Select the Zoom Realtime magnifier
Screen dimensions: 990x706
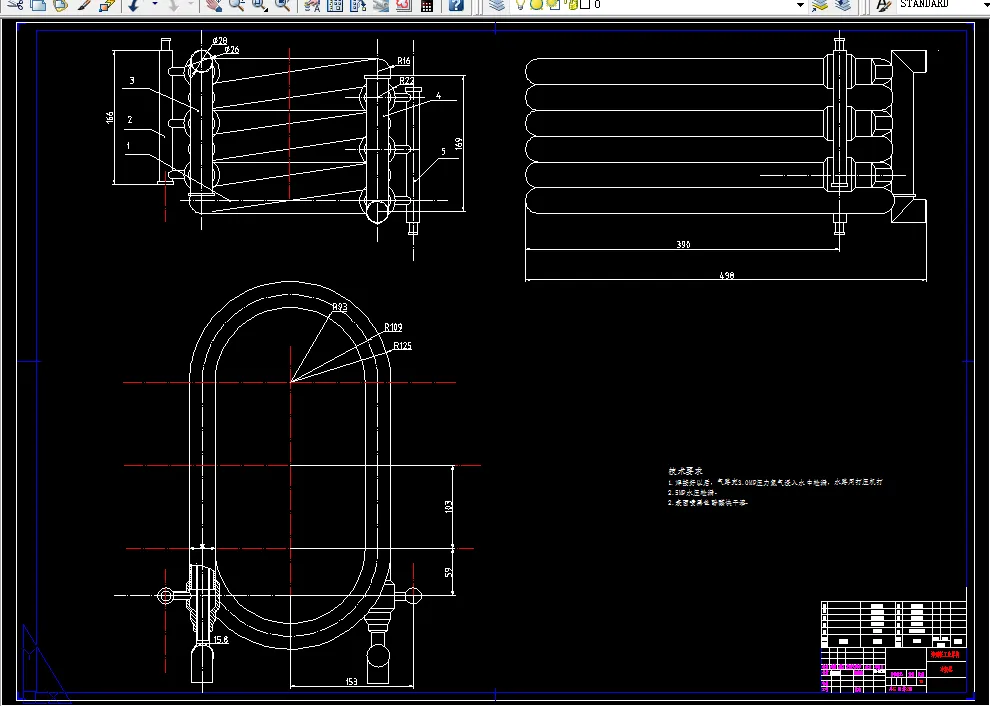[237, 4]
